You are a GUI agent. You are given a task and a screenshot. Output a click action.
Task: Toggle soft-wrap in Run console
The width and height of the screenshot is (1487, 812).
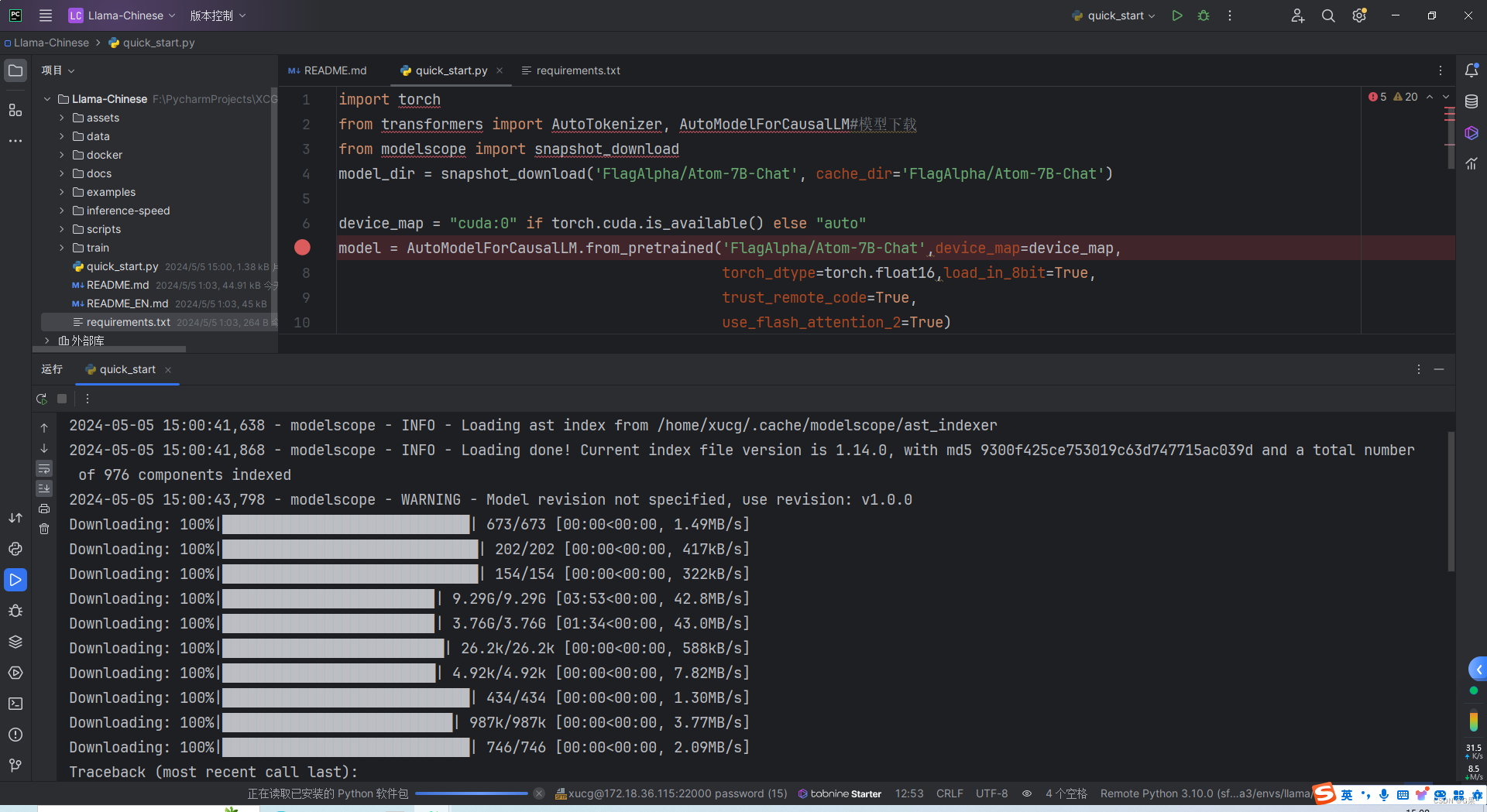tap(44, 468)
